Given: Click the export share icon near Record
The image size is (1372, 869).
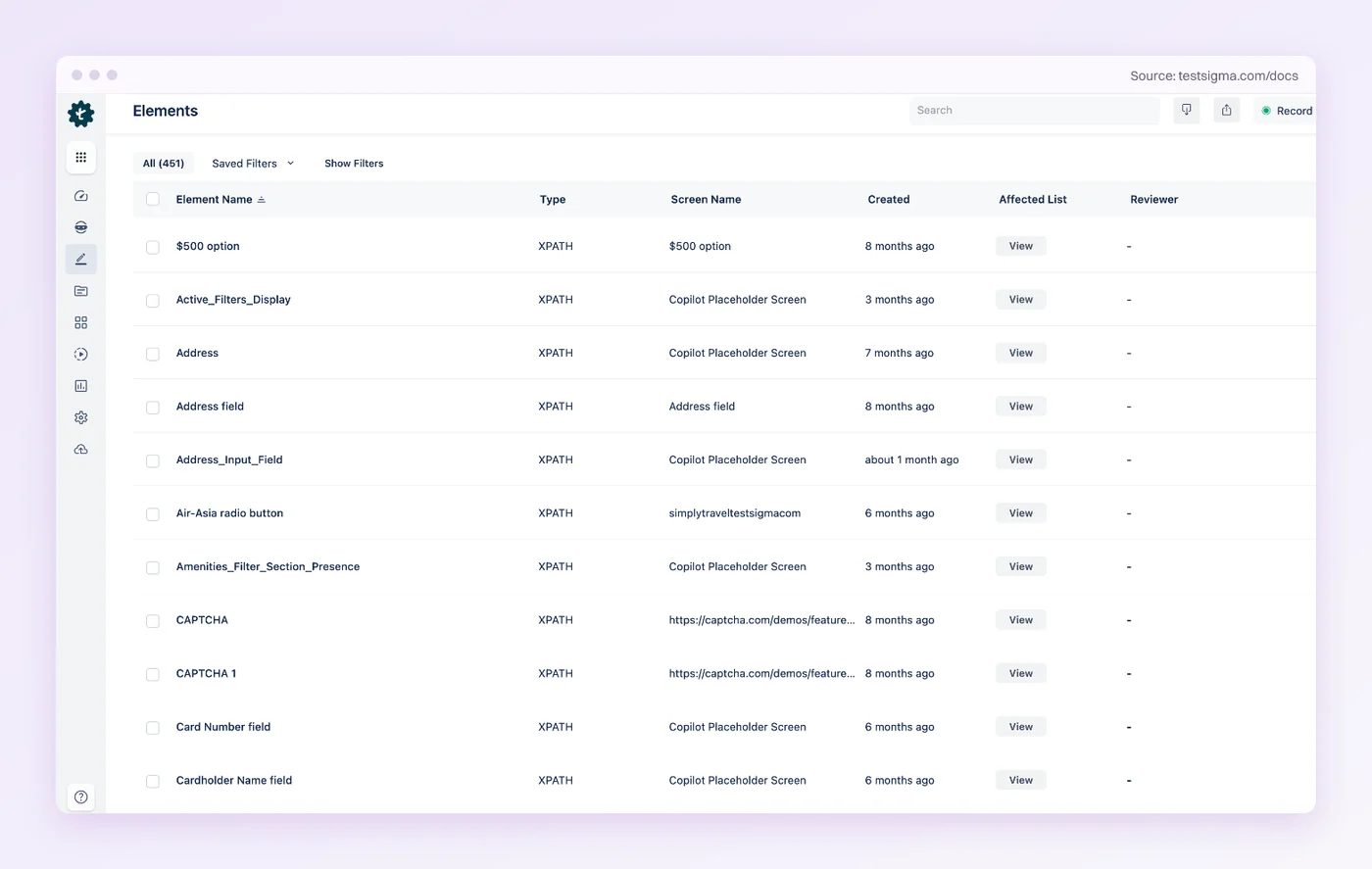Looking at the screenshot, I should tap(1227, 111).
